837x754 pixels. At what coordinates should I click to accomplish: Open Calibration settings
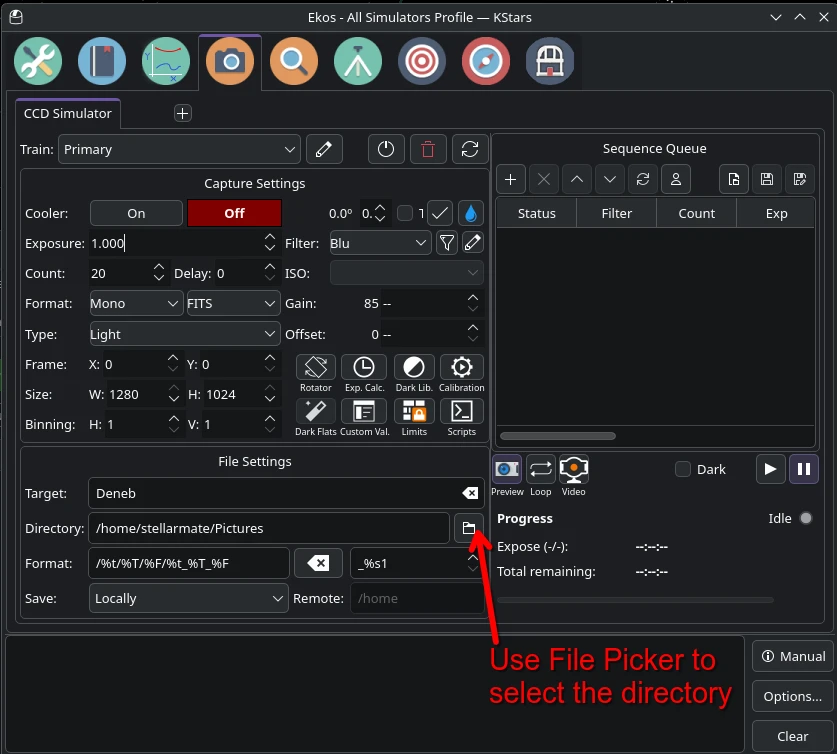462,367
